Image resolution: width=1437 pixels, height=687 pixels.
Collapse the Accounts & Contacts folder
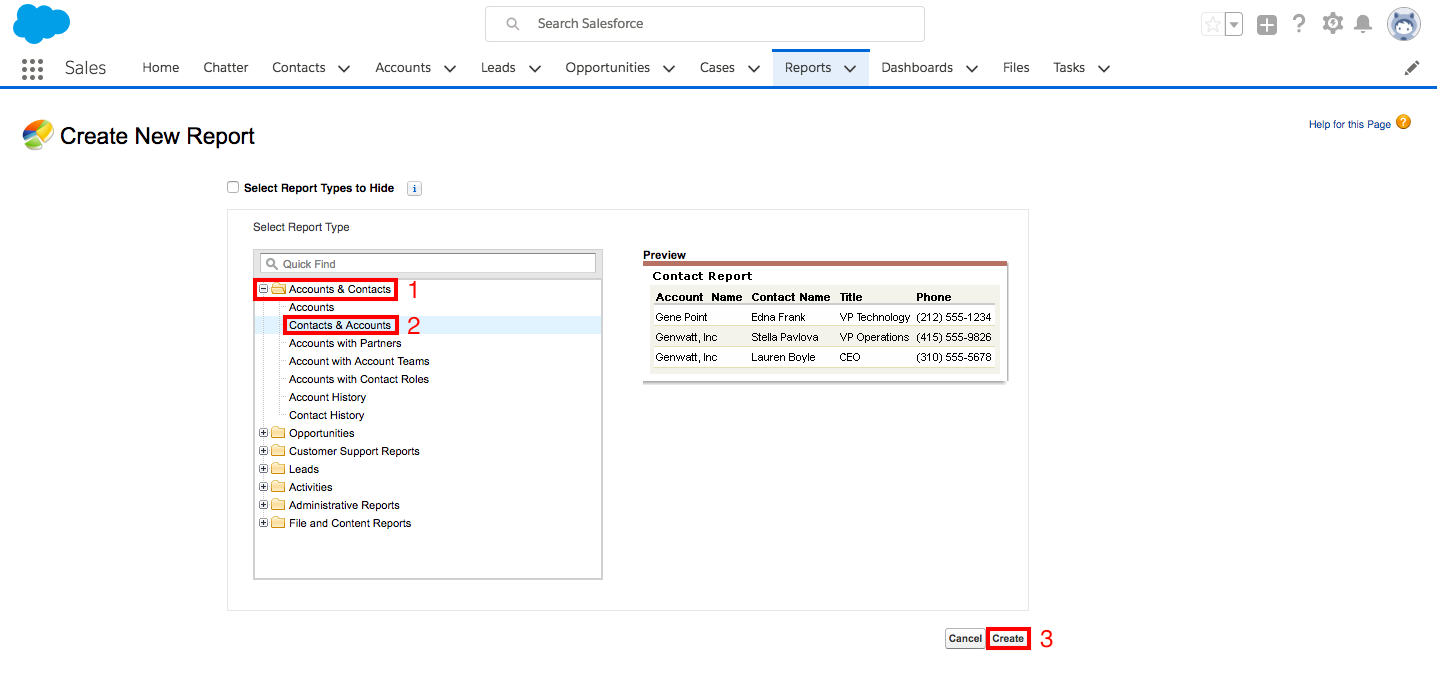pos(264,289)
